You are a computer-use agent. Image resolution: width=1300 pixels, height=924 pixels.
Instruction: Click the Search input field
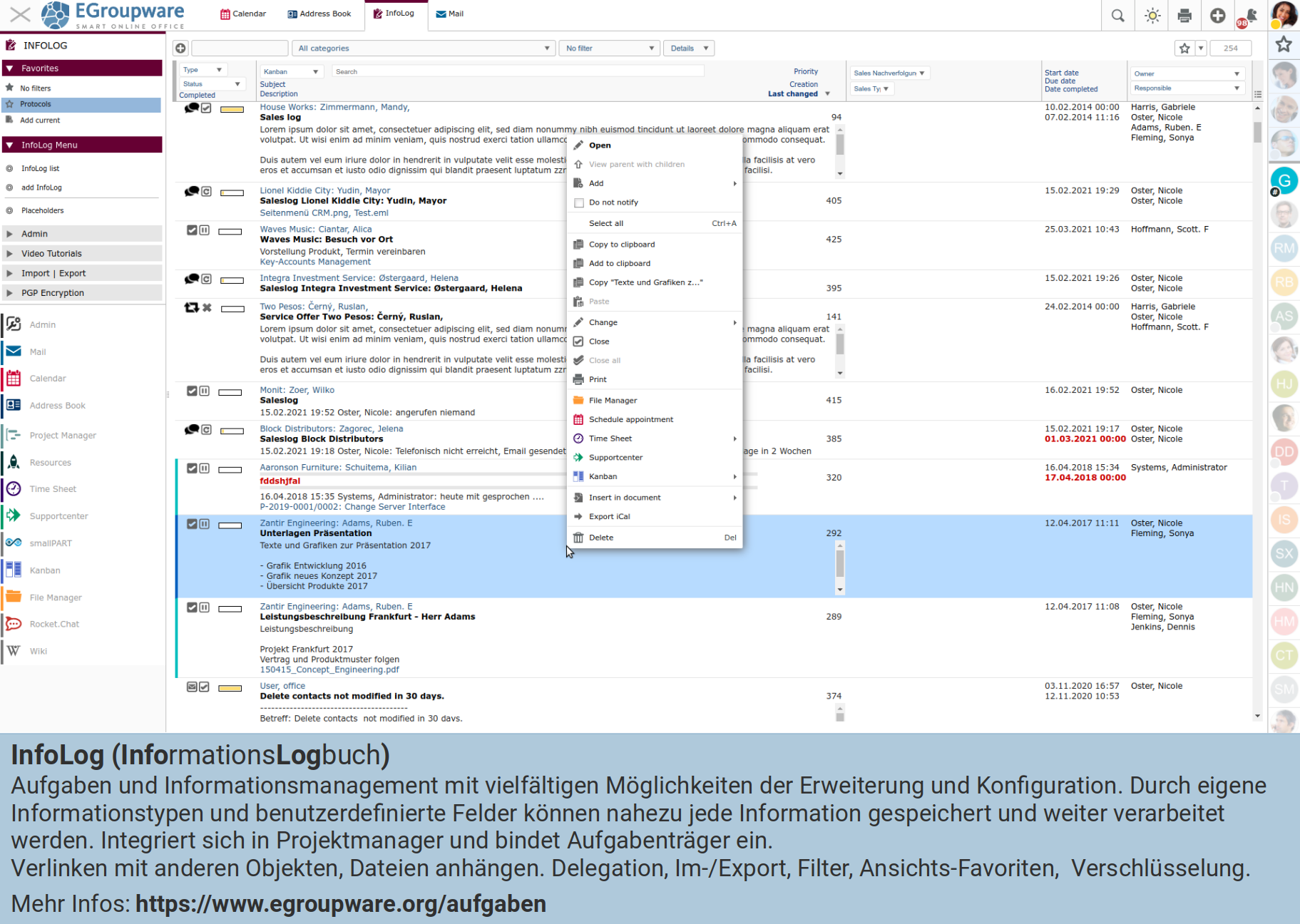coord(517,71)
